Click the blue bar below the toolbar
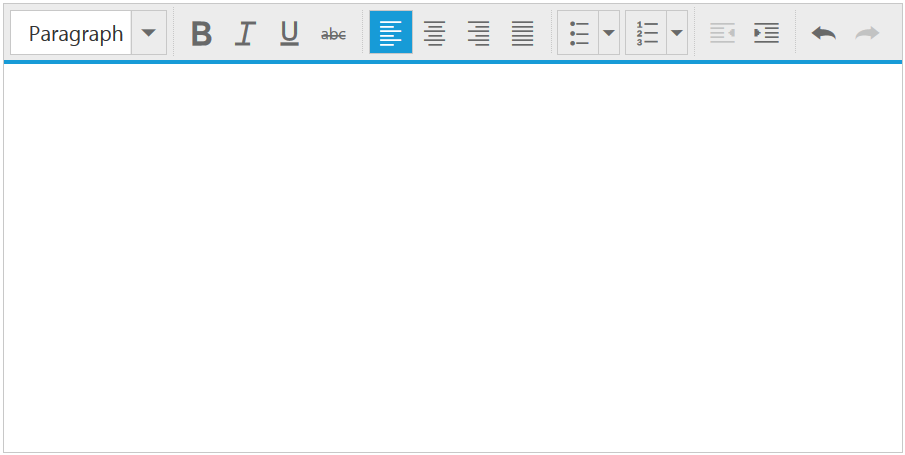 coord(452,62)
